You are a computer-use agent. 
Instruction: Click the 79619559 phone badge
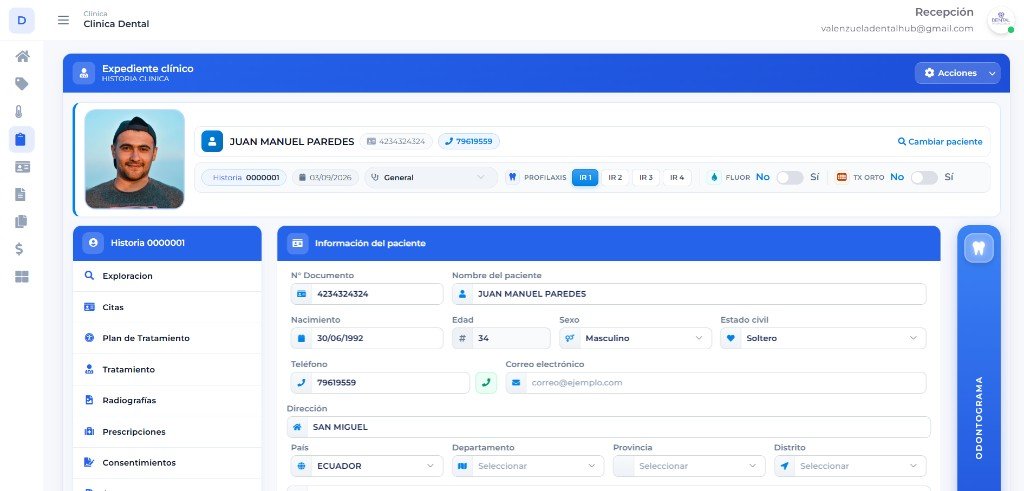[x=469, y=141]
